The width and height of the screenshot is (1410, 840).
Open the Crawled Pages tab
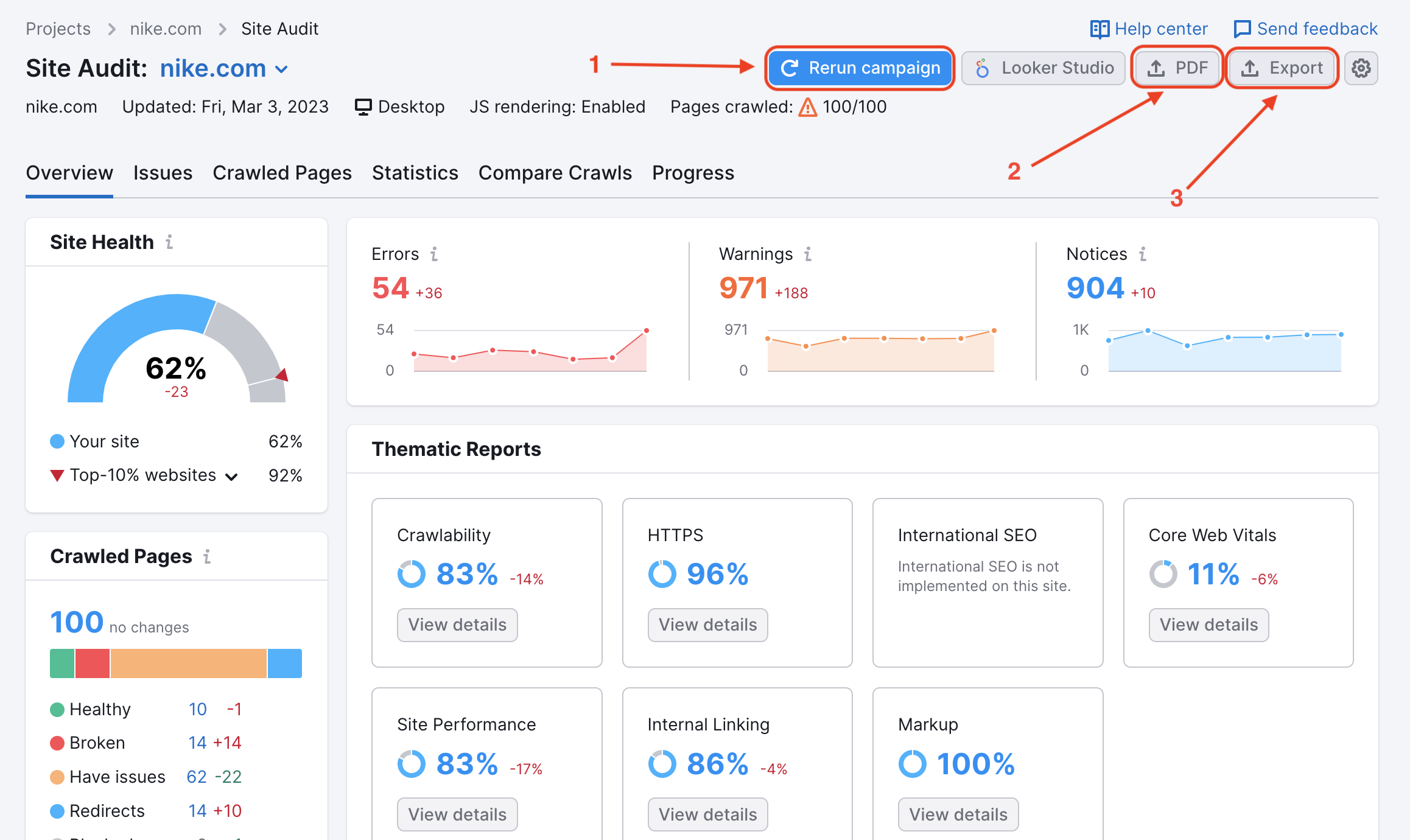click(x=282, y=173)
